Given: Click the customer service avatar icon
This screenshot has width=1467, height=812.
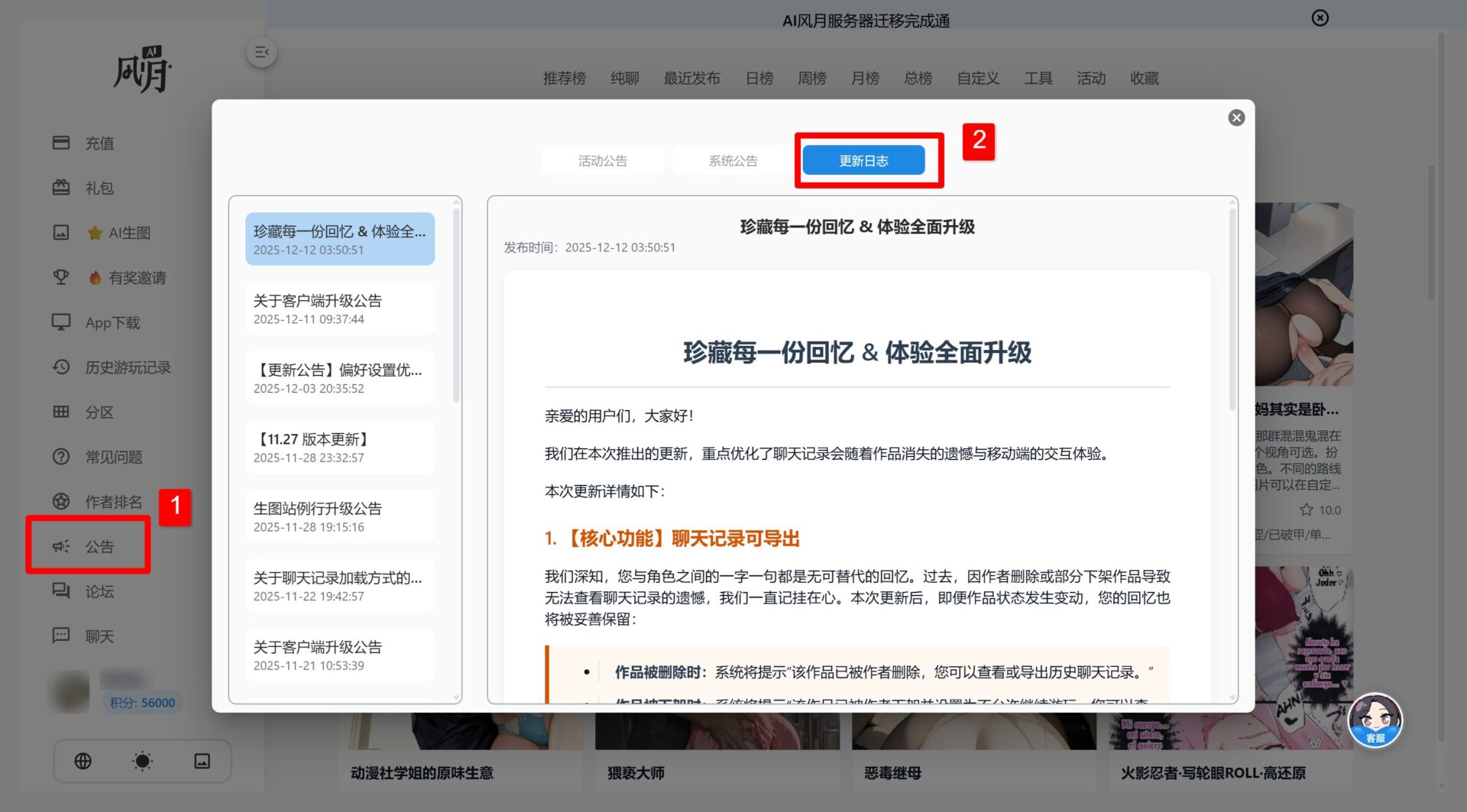Looking at the screenshot, I should point(1375,720).
